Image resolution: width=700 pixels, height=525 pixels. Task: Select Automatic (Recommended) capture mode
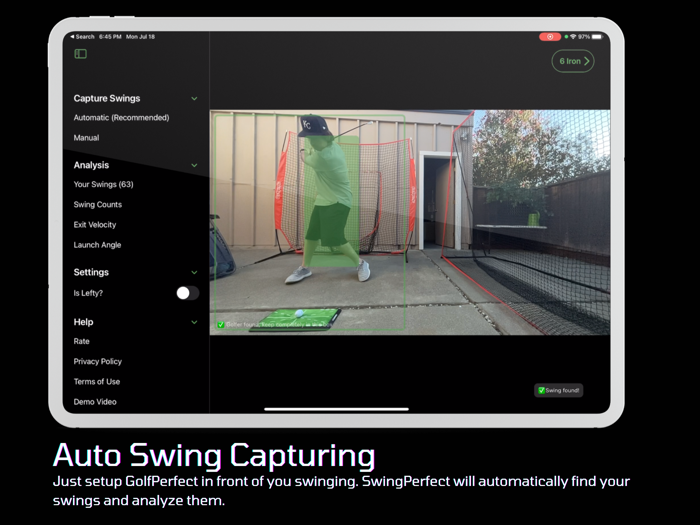tap(121, 118)
